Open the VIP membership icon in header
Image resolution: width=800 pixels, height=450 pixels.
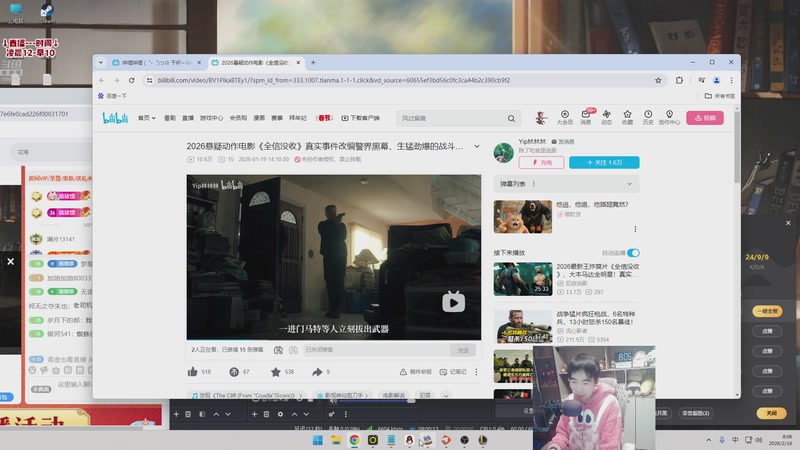tap(565, 117)
